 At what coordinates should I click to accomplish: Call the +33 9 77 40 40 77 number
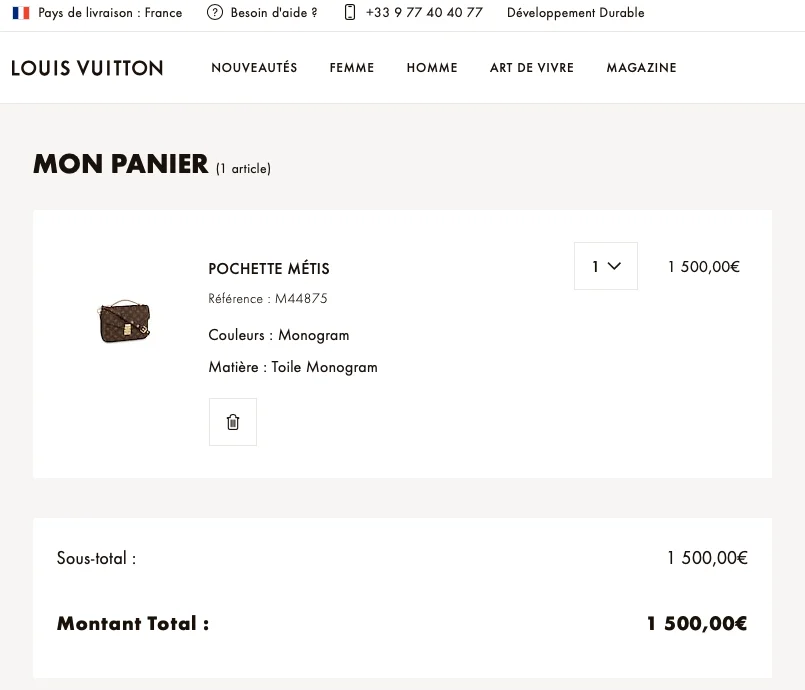pyautogui.click(x=423, y=12)
